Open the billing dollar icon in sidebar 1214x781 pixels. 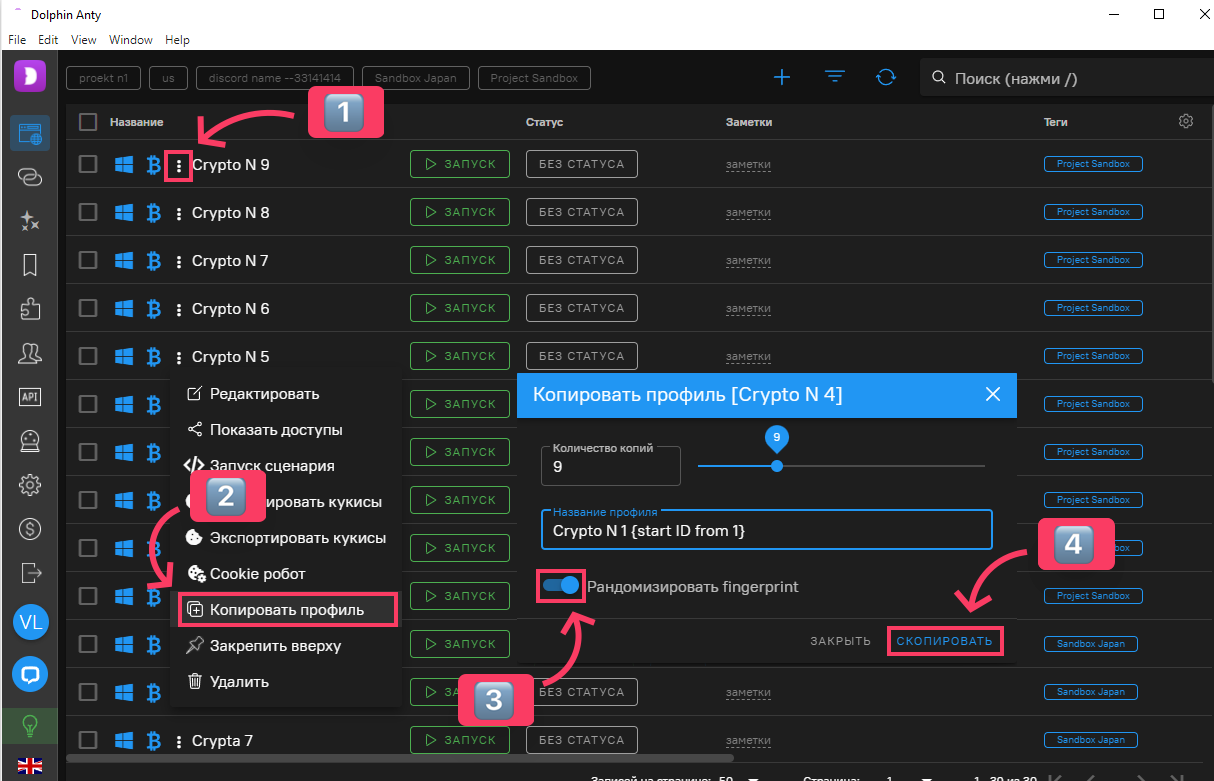pos(30,529)
